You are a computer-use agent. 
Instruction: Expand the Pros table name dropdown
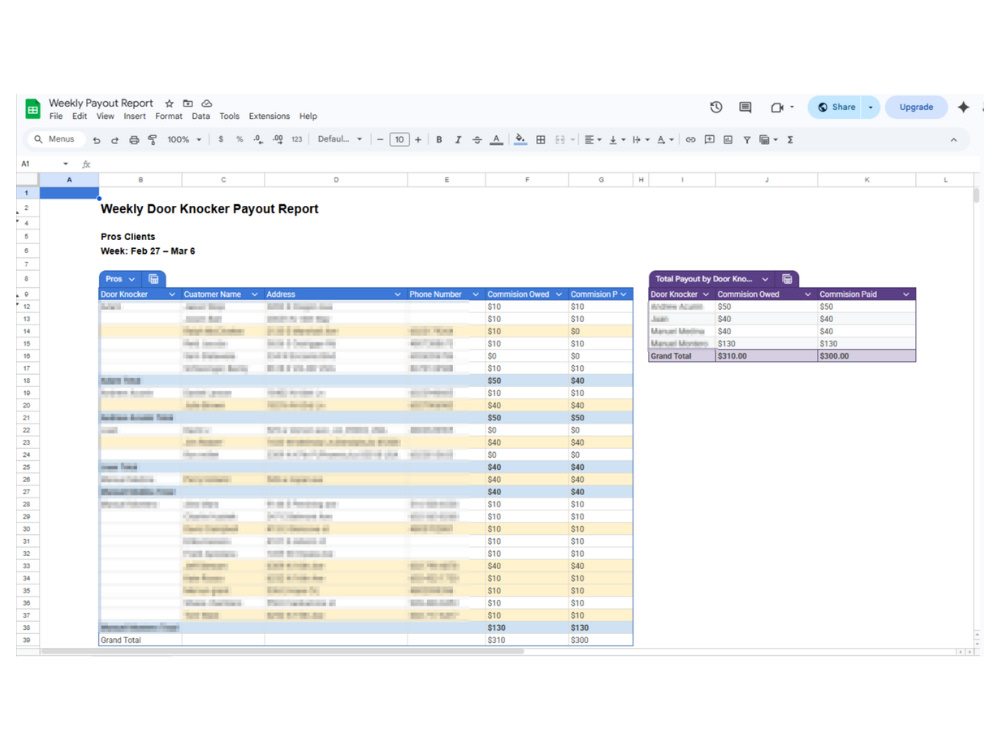point(131,279)
